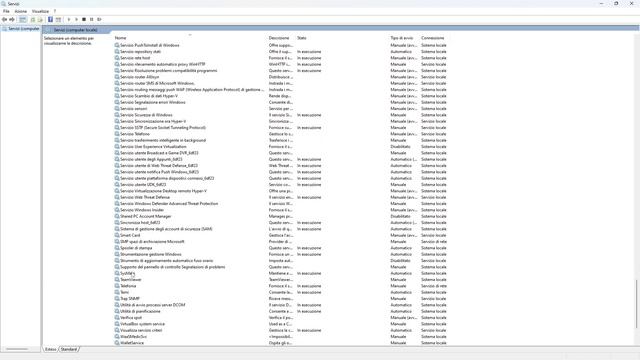Select Servizio utente degli Appunti row
Viewport: 640px width, 360px height.
(x=281, y=160)
